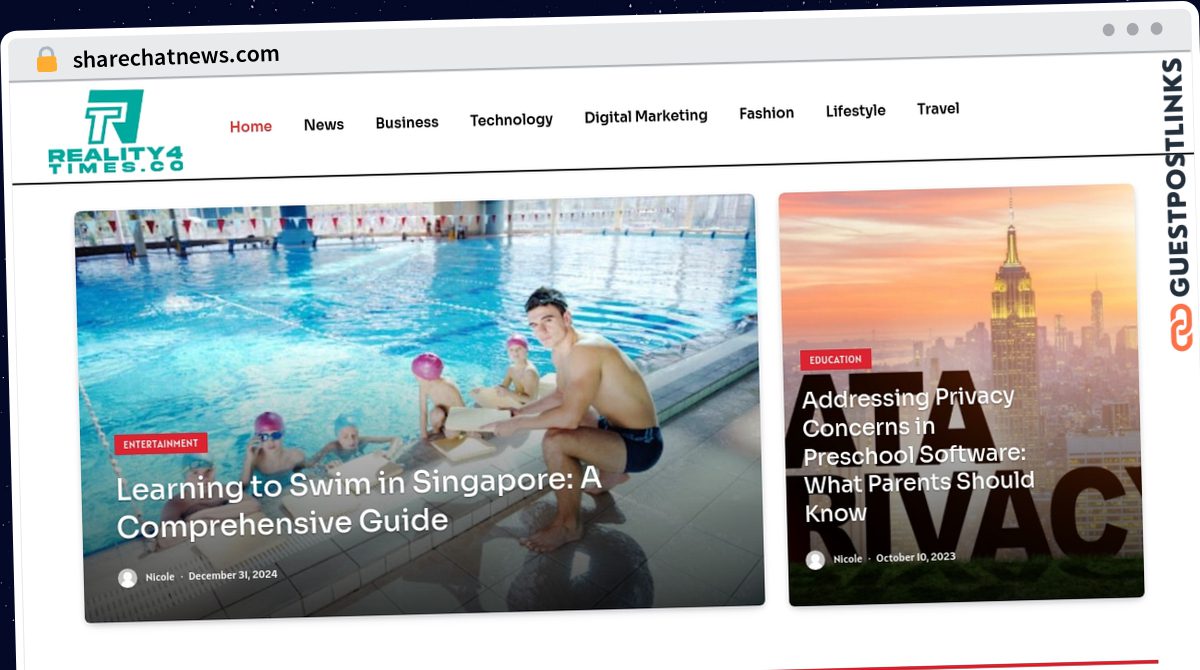Click the city skyline privacy thumbnail

pos(960,394)
